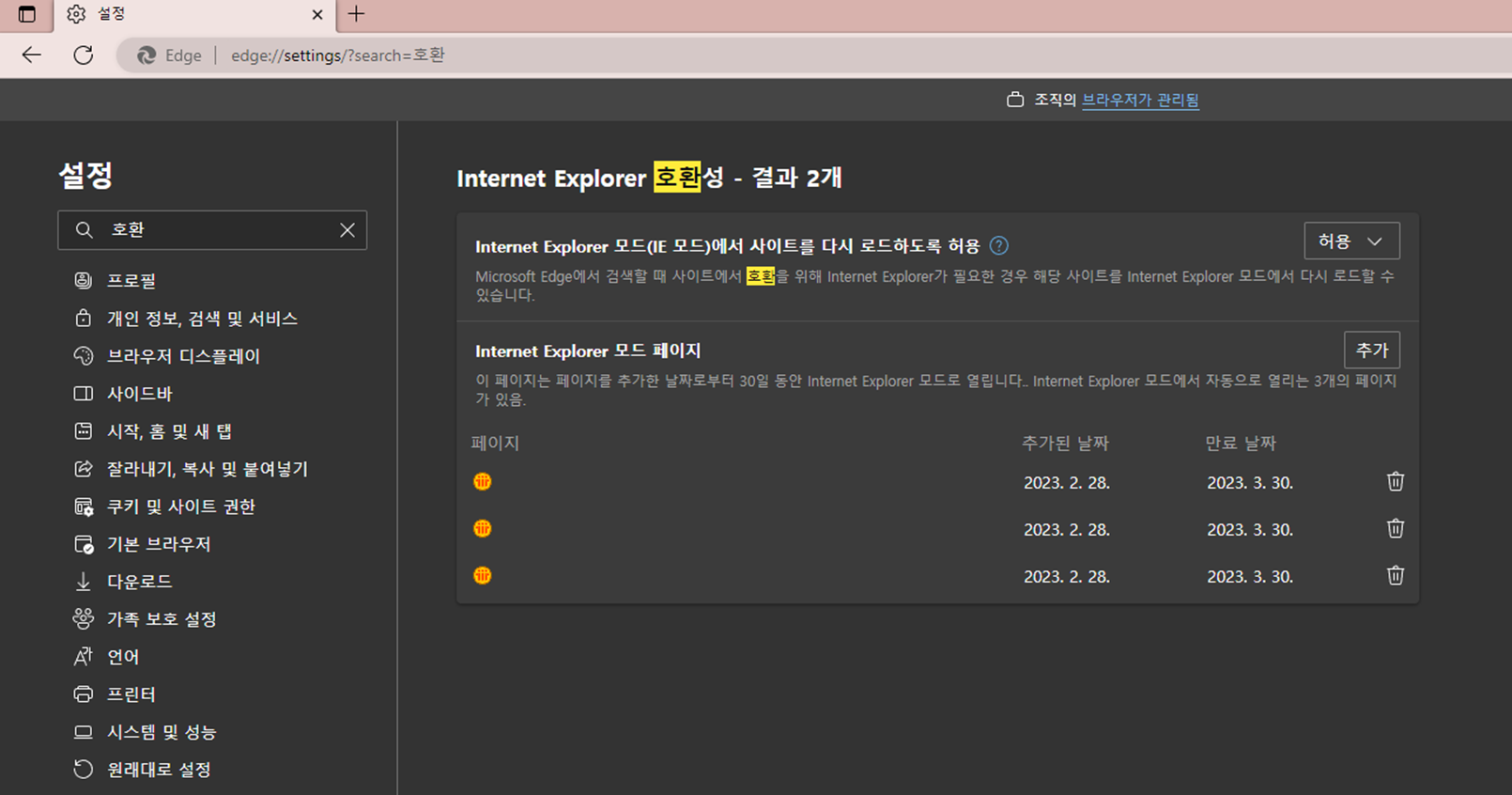Click the browser back arrow
1512x795 pixels.
tap(32, 55)
